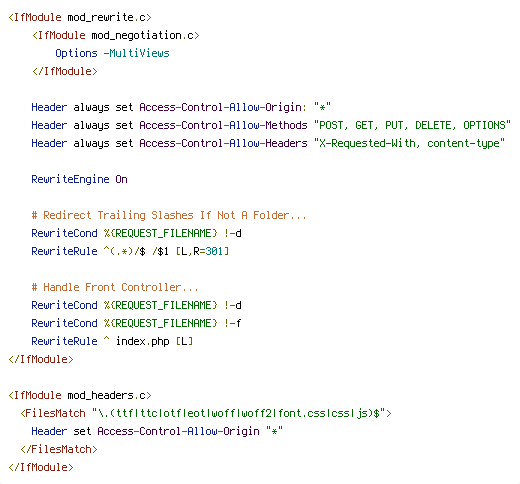Image resolution: width=520 pixels, height=484 pixels.
Task: Click the final closing /IfModule tag
Action: [x=41, y=467]
